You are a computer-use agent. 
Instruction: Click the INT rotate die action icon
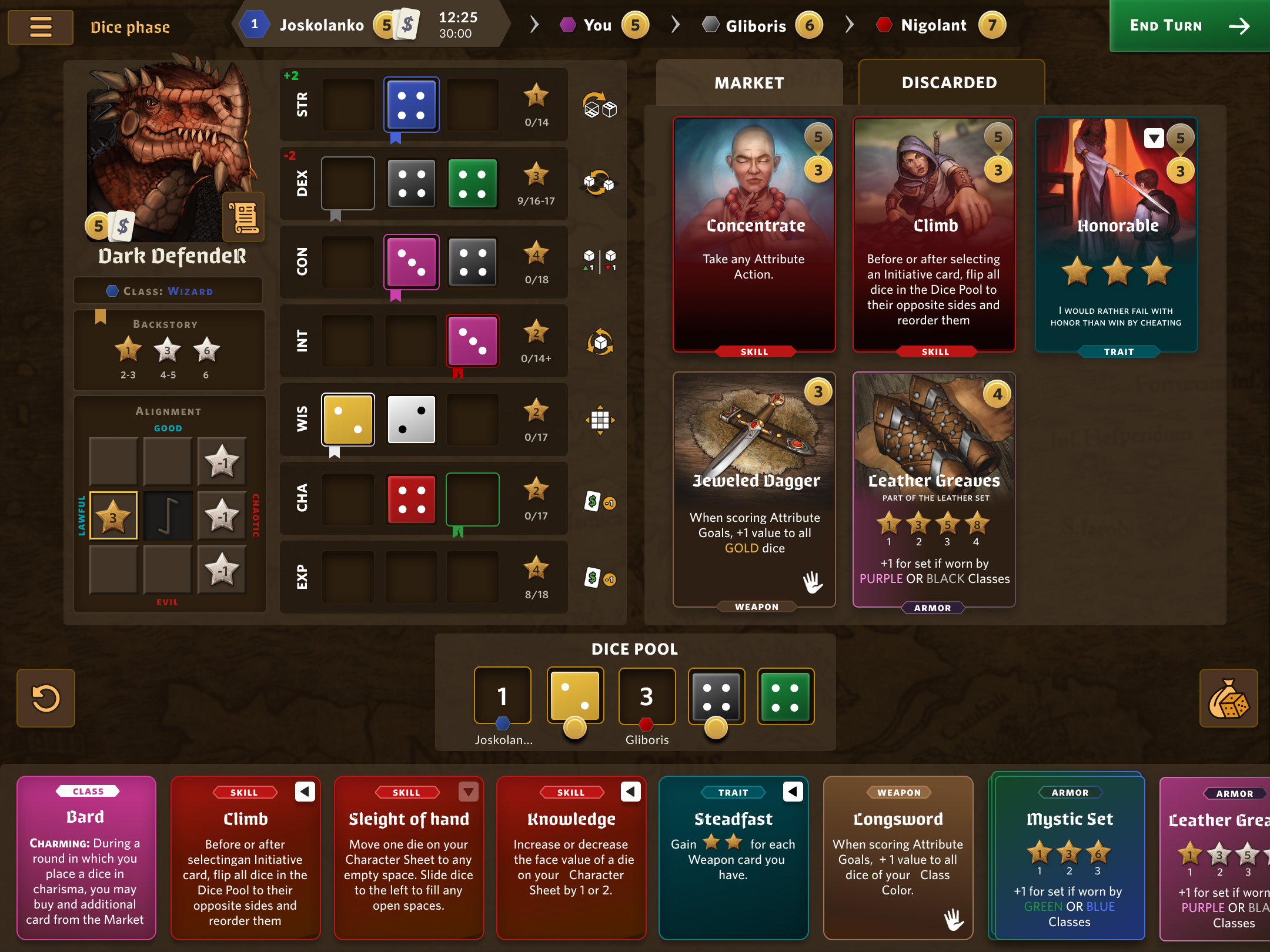click(x=600, y=342)
